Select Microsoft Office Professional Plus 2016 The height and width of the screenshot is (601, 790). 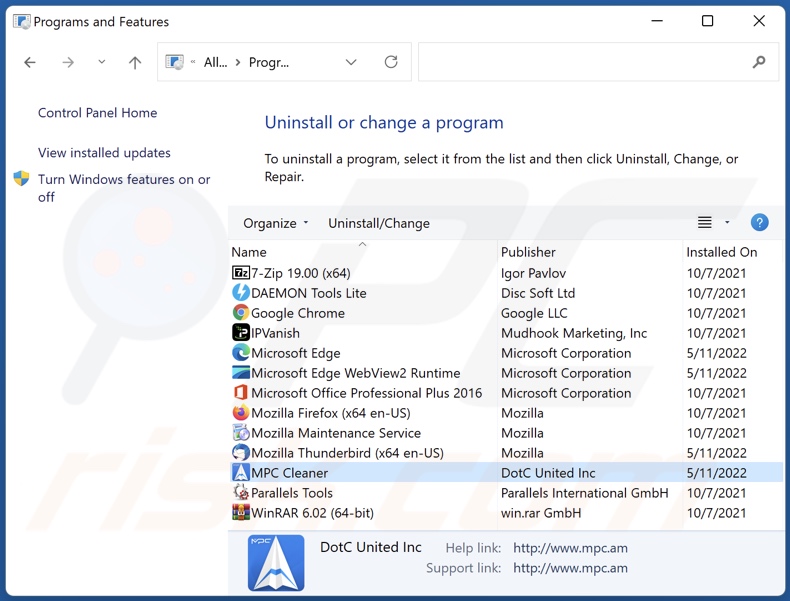506,392
